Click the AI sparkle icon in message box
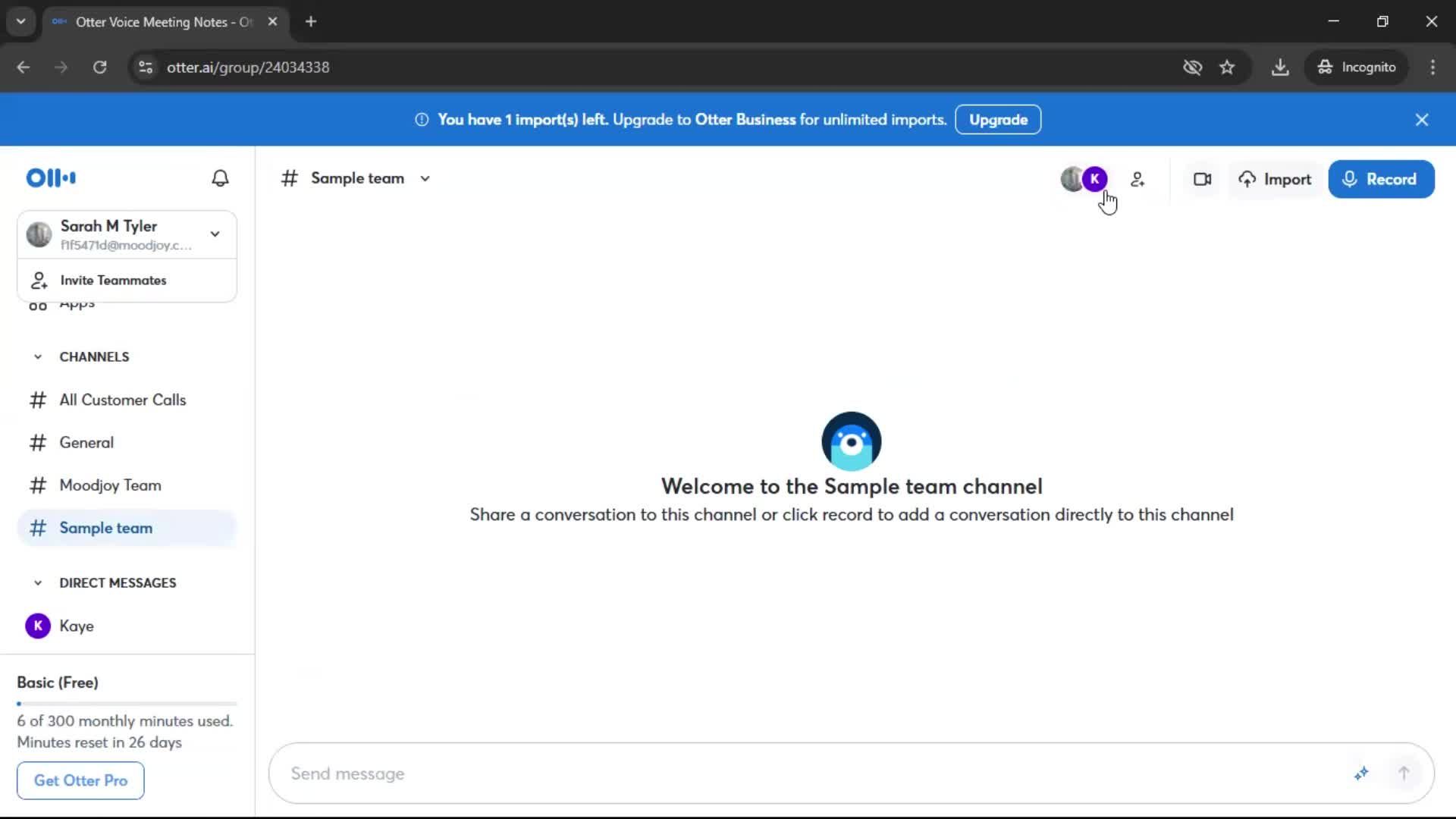This screenshot has width=1456, height=819. (1361, 773)
